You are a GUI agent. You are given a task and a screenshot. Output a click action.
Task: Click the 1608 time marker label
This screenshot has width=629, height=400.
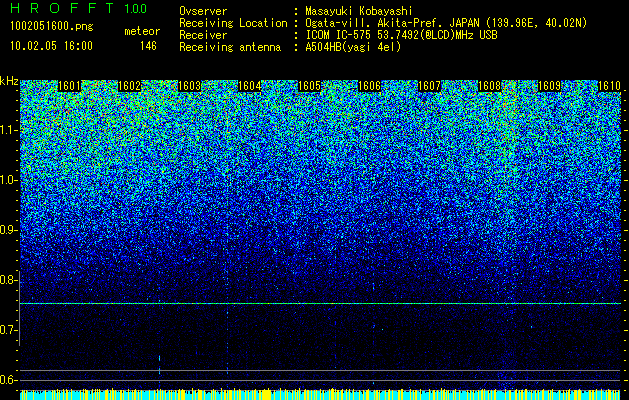(x=490, y=86)
